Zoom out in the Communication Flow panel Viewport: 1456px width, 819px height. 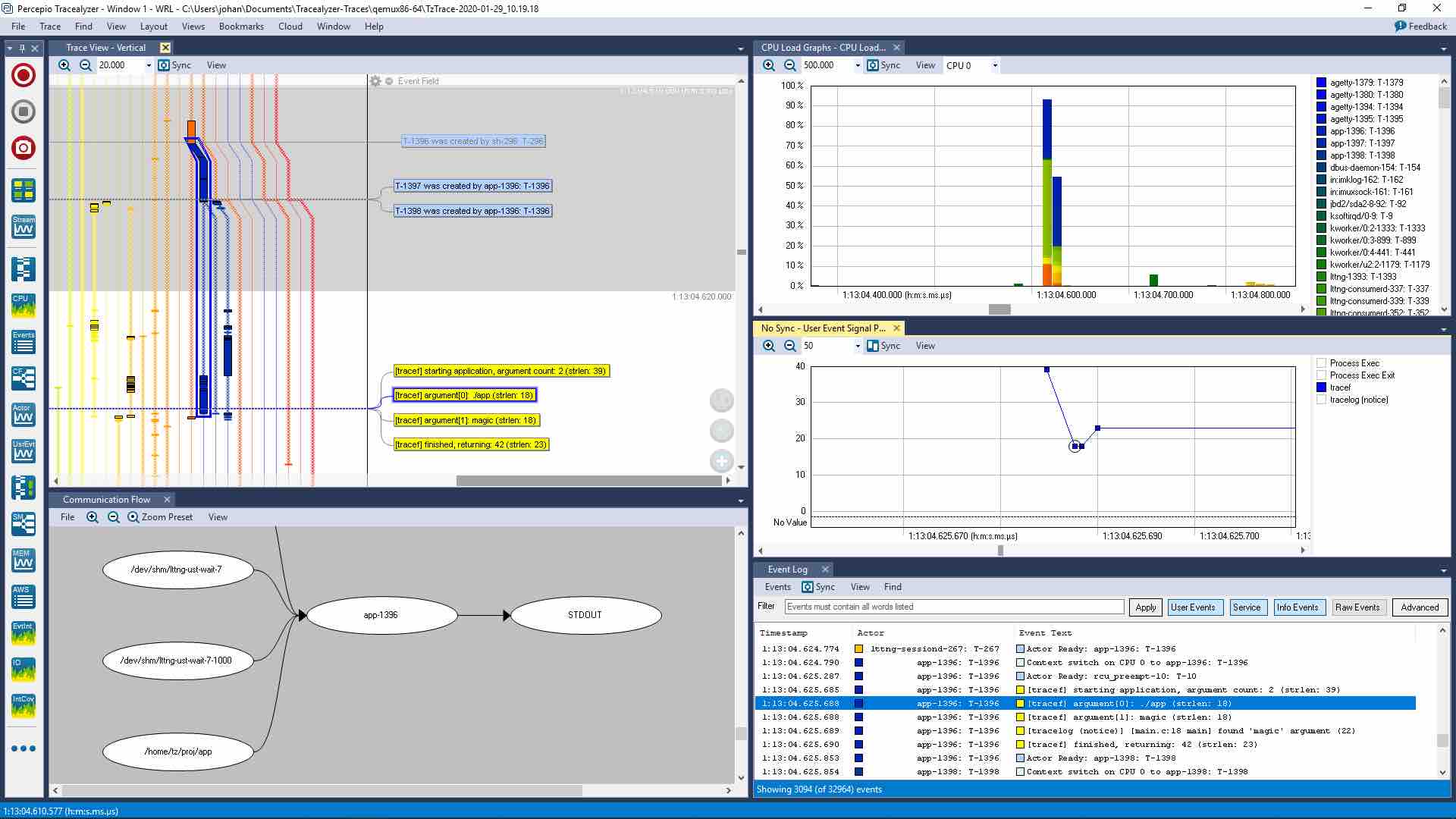114,517
